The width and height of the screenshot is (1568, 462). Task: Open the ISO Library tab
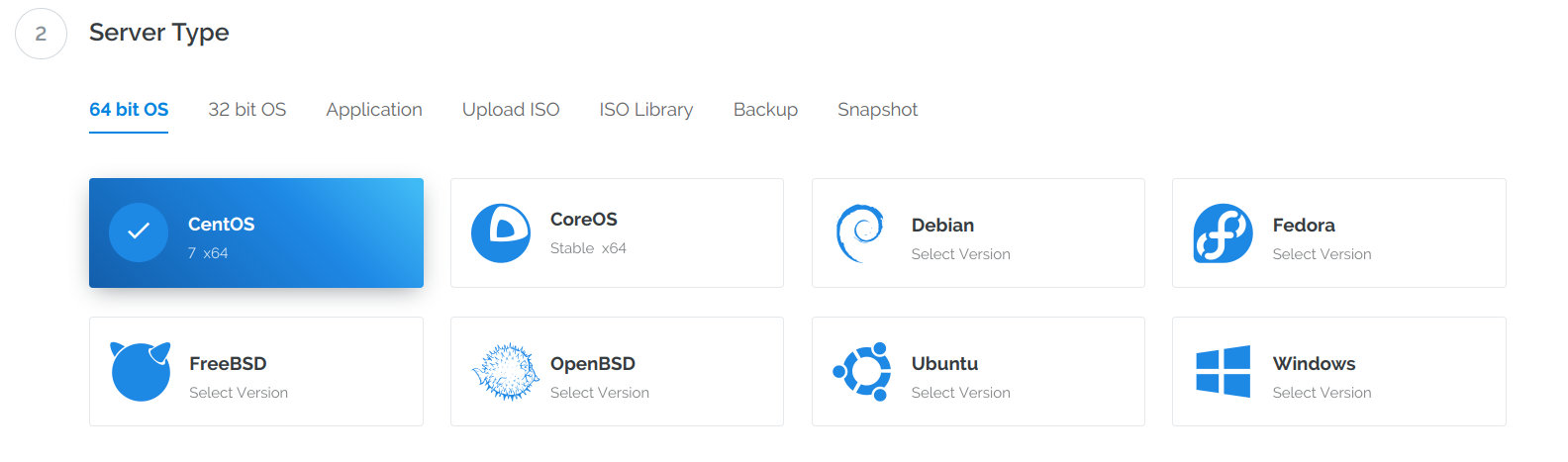coord(646,110)
